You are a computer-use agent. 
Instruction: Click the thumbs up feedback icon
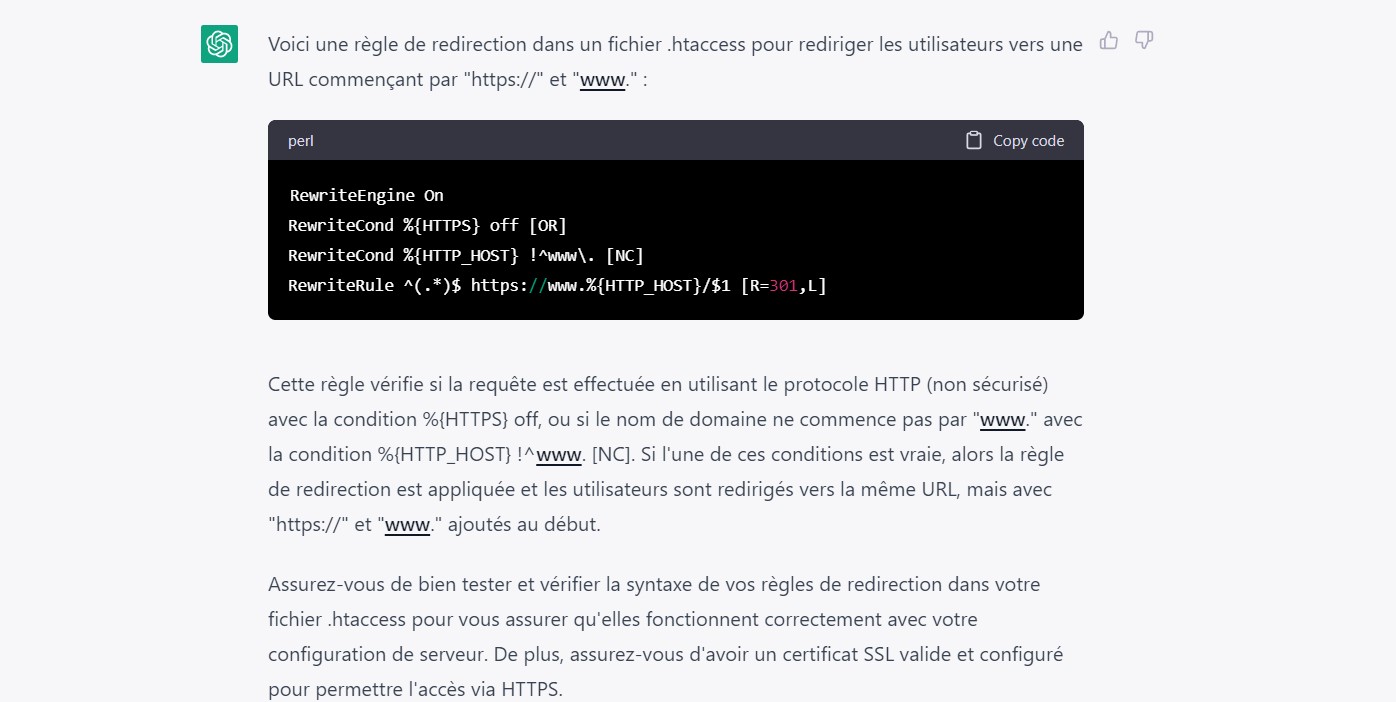(x=1108, y=40)
